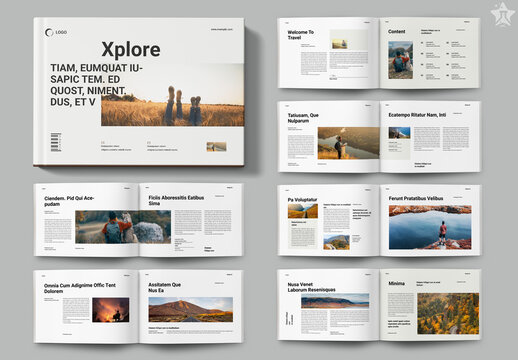Click the circular logo icon on the cover

pyautogui.click(x=49, y=32)
